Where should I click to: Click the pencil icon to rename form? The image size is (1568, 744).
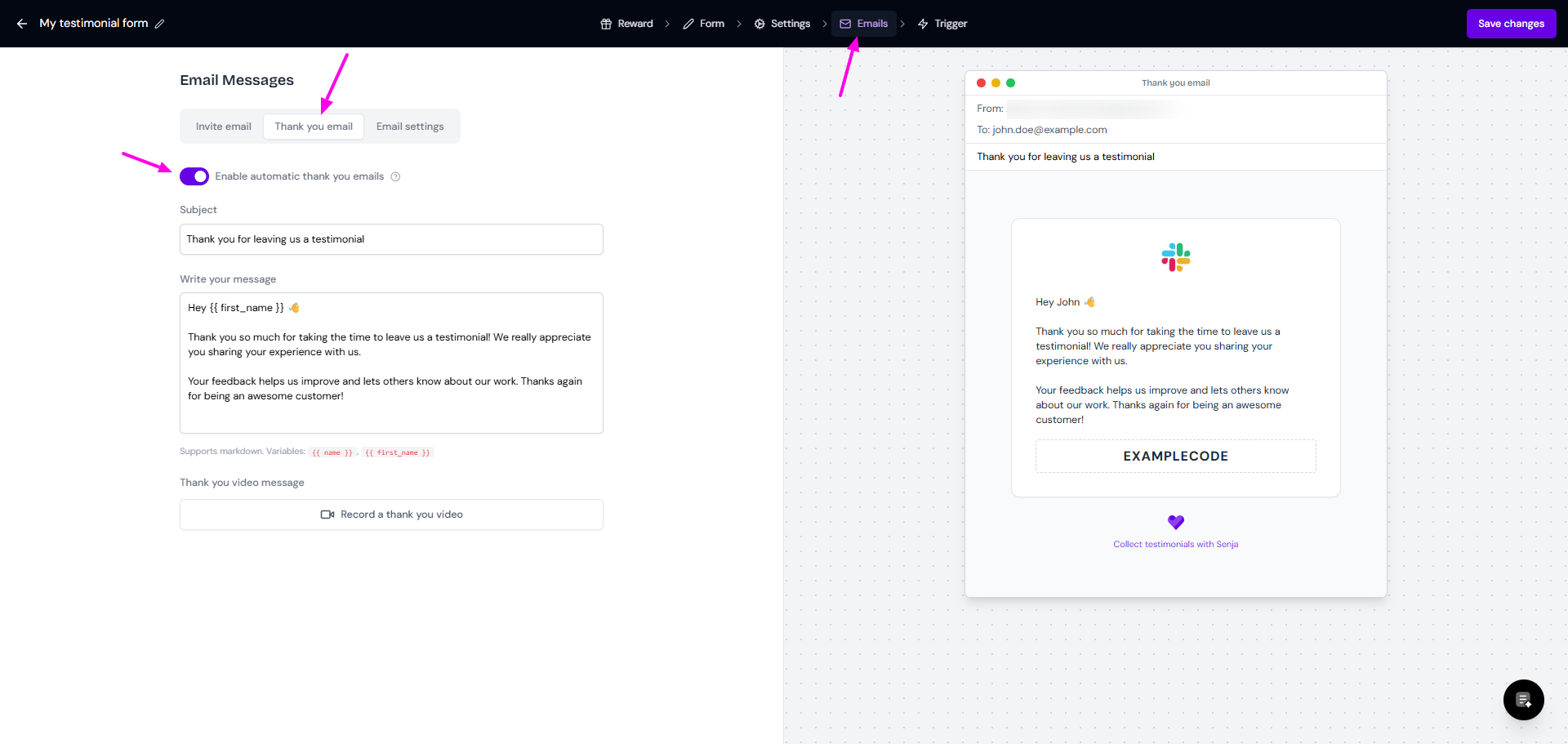160,24
